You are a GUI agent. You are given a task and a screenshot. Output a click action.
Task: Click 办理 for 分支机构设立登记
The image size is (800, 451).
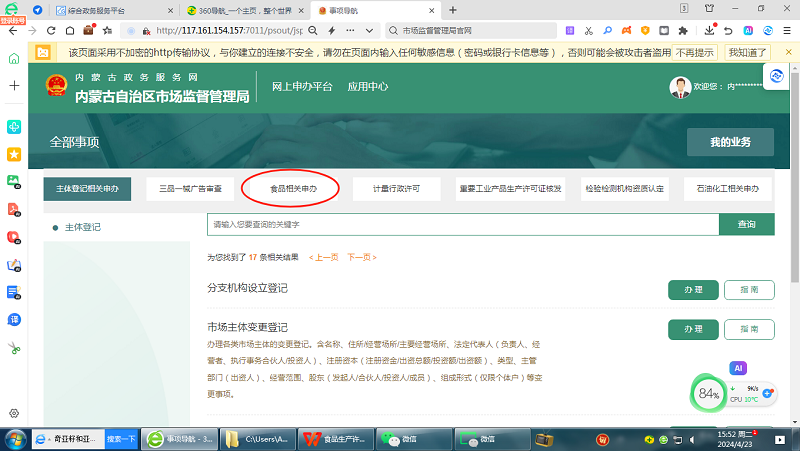693,290
